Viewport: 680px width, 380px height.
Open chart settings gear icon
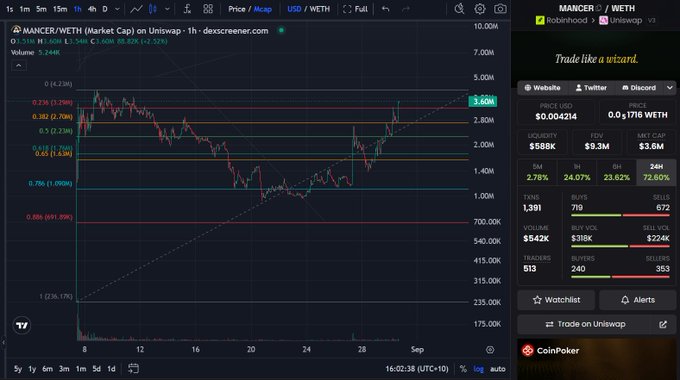tap(480, 9)
